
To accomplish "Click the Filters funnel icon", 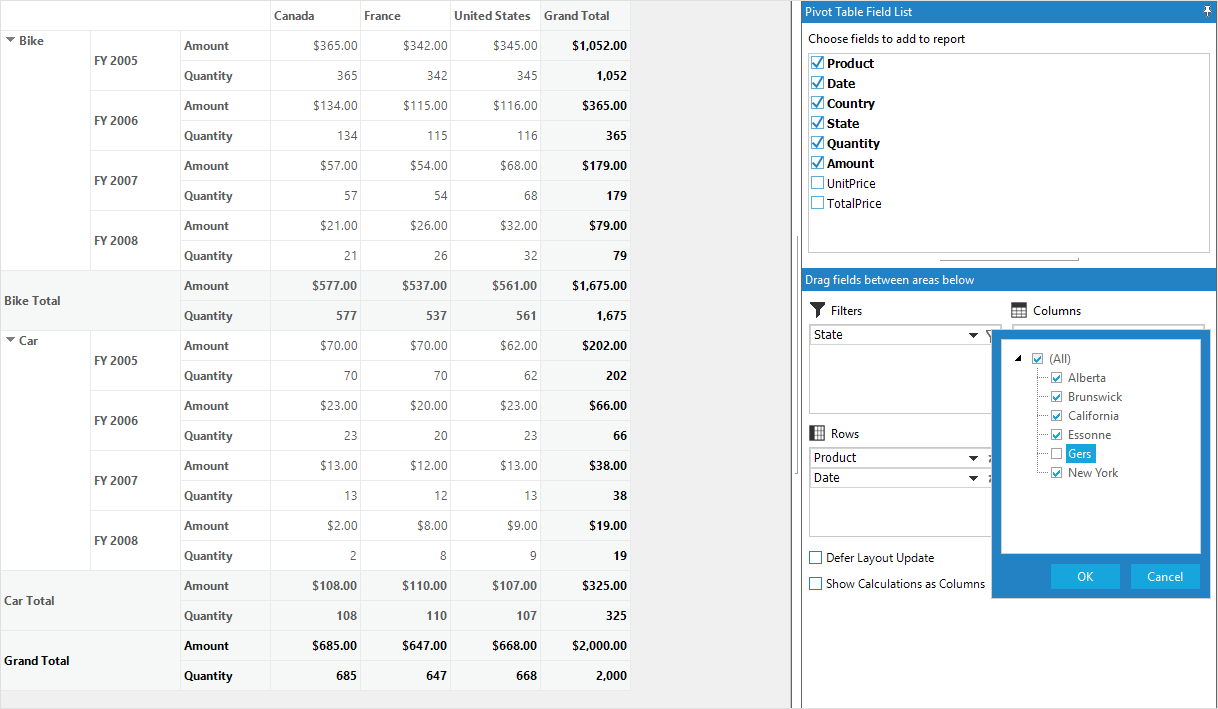I will 817,310.
